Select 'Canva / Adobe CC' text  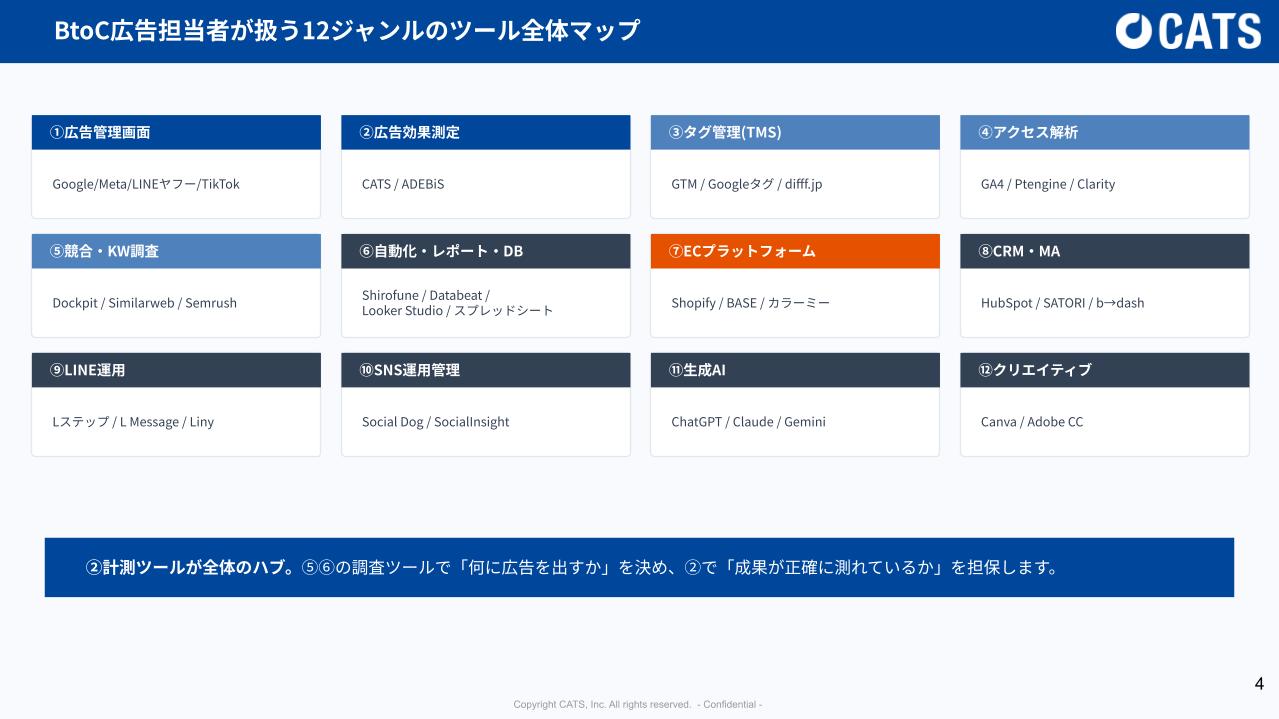pyautogui.click(x=1032, y=422)
